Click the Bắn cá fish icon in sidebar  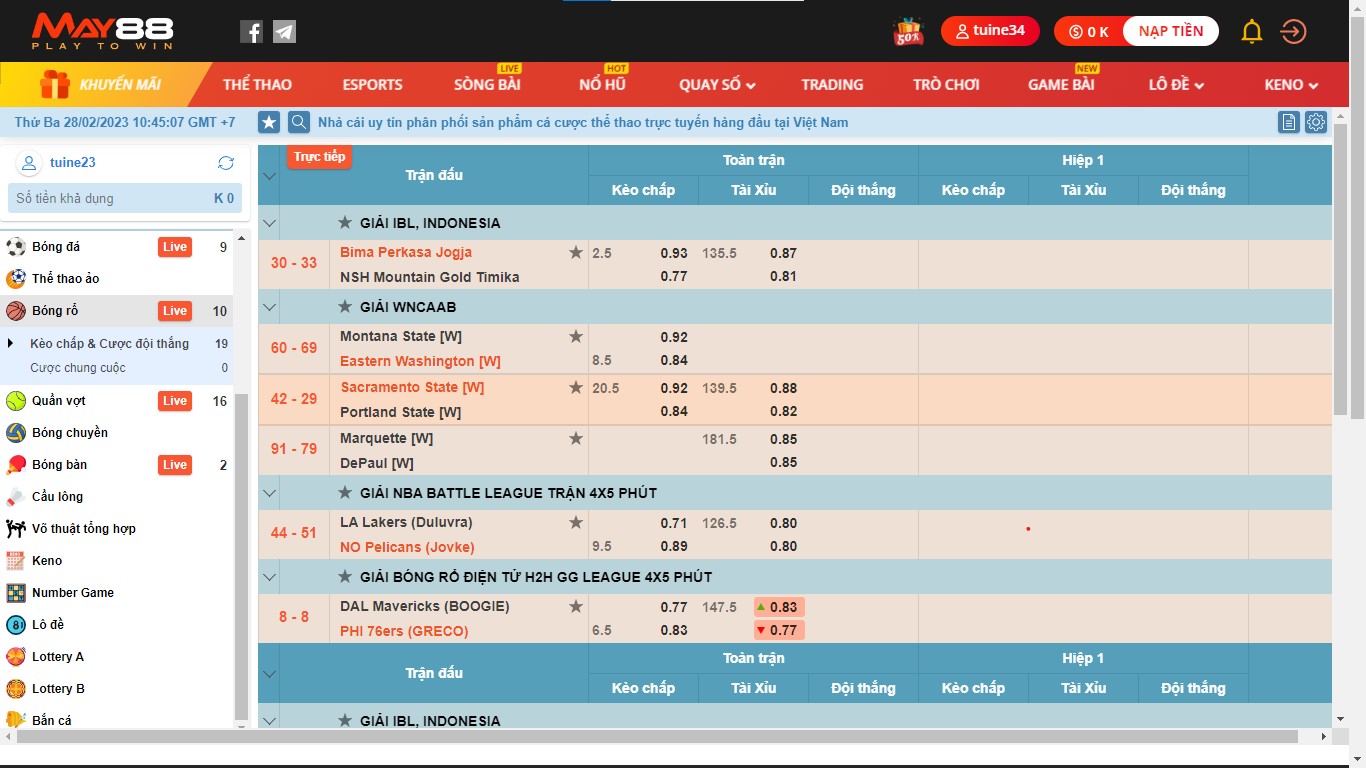tap(15, 720)
